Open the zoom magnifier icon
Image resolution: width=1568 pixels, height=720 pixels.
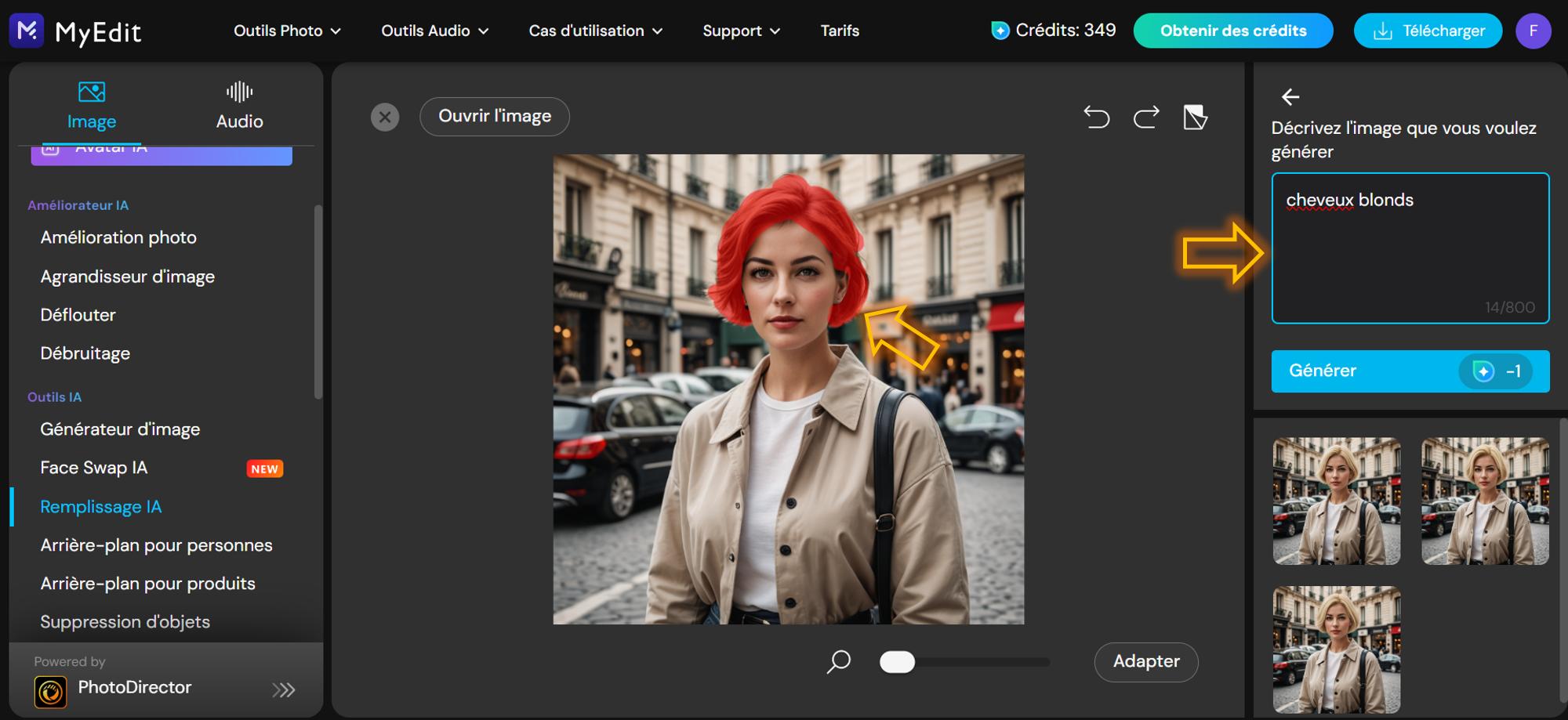(x=837, y=662)
